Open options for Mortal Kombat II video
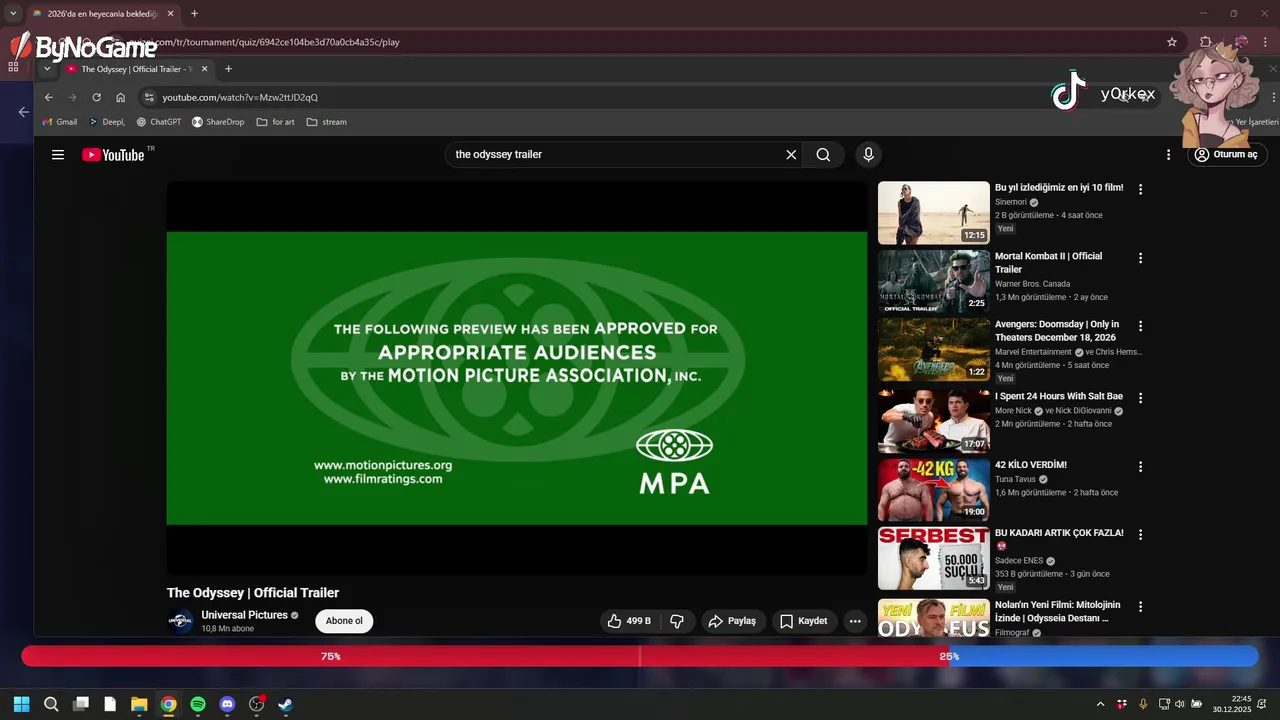Image resolution: width=1280 pixels, height=720 pixels. (x=1140, y=258)
